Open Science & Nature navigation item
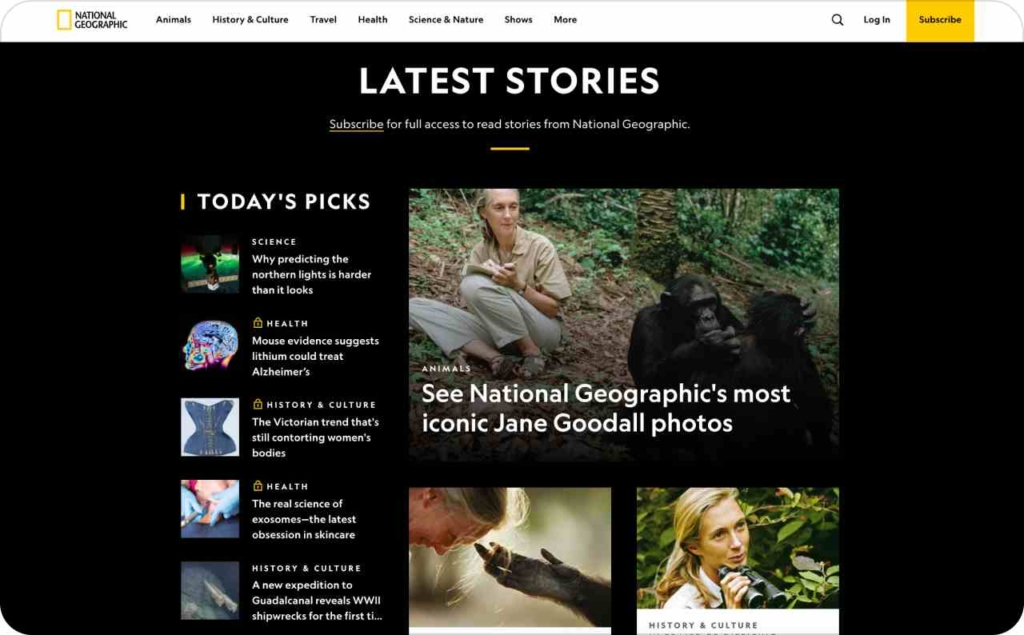The height and width of the screenshot is (635, 1024). (446, 20)
